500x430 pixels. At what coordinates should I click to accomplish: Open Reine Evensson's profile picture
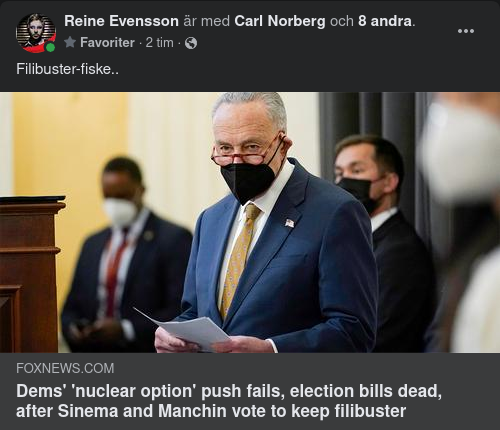[36, 33]
